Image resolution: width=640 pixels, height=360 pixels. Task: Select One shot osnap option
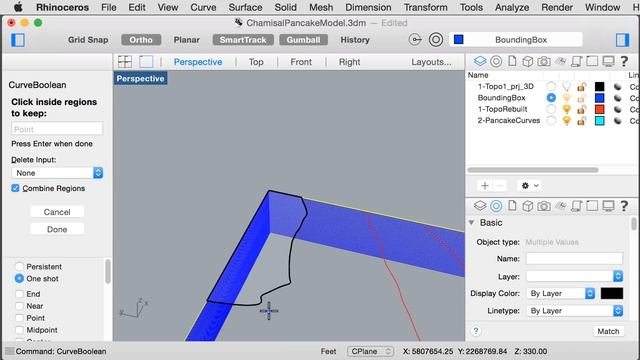click(19, 279)
